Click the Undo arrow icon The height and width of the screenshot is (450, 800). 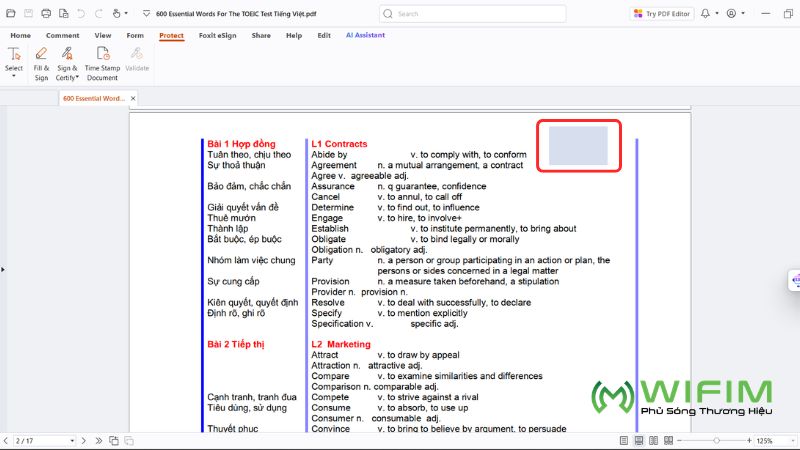click(x=81, y=14)
